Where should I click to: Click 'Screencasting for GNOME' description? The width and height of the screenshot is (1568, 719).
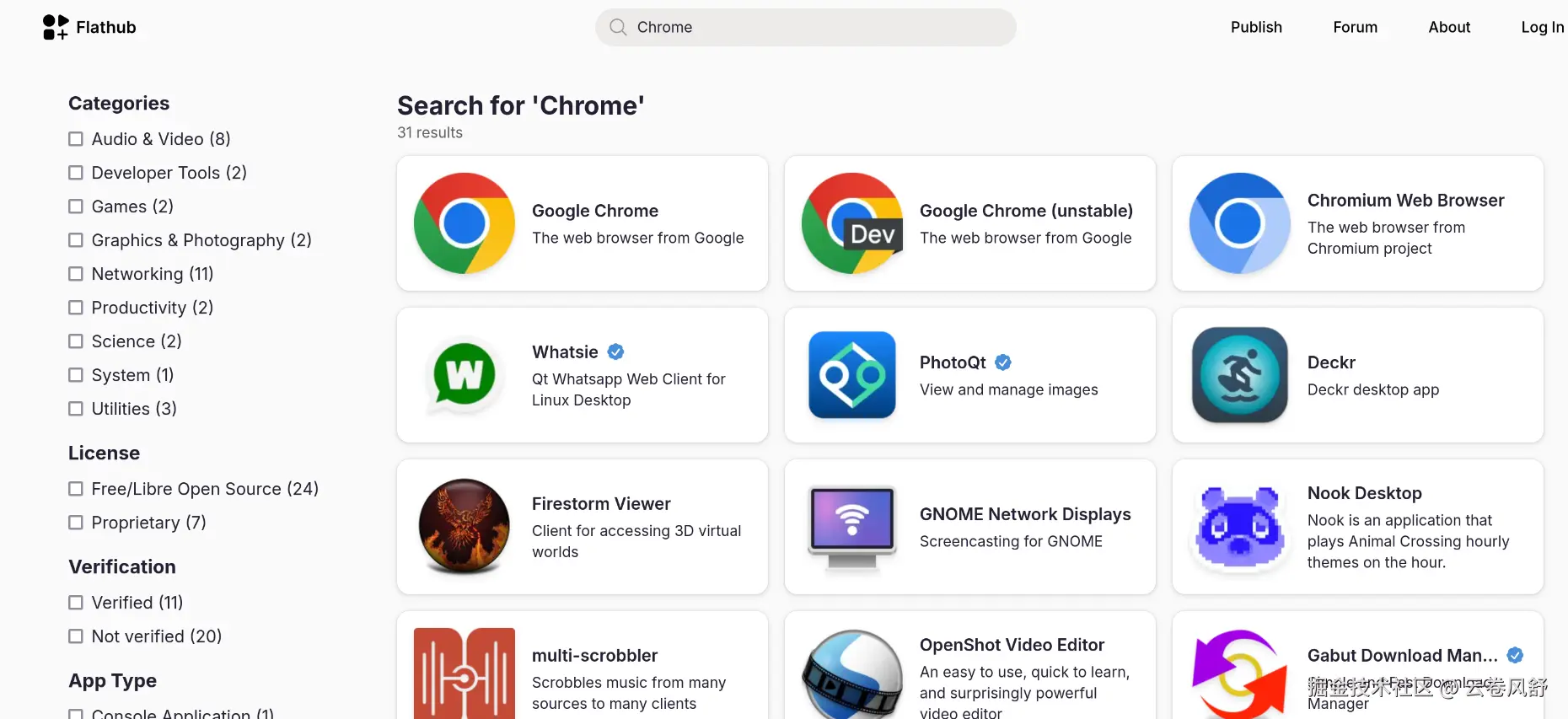(x=1011, y=541)
